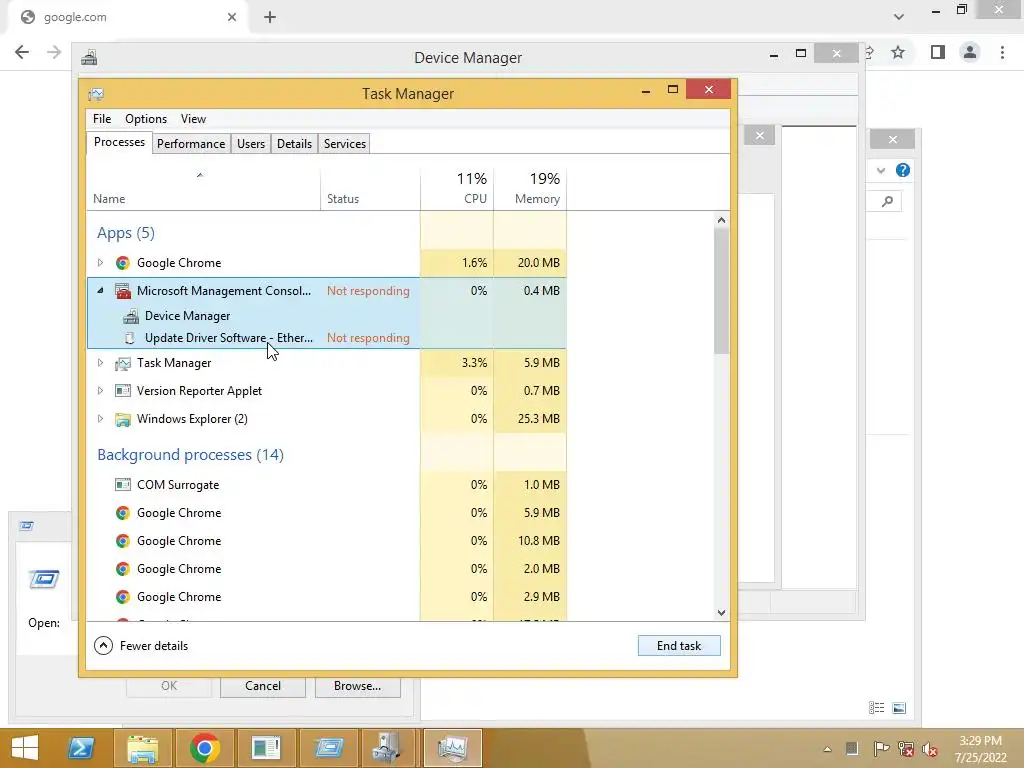Click the Device Manager title bar icon
This screenshot has height=768, width=1024.
(x=89, y=58)
